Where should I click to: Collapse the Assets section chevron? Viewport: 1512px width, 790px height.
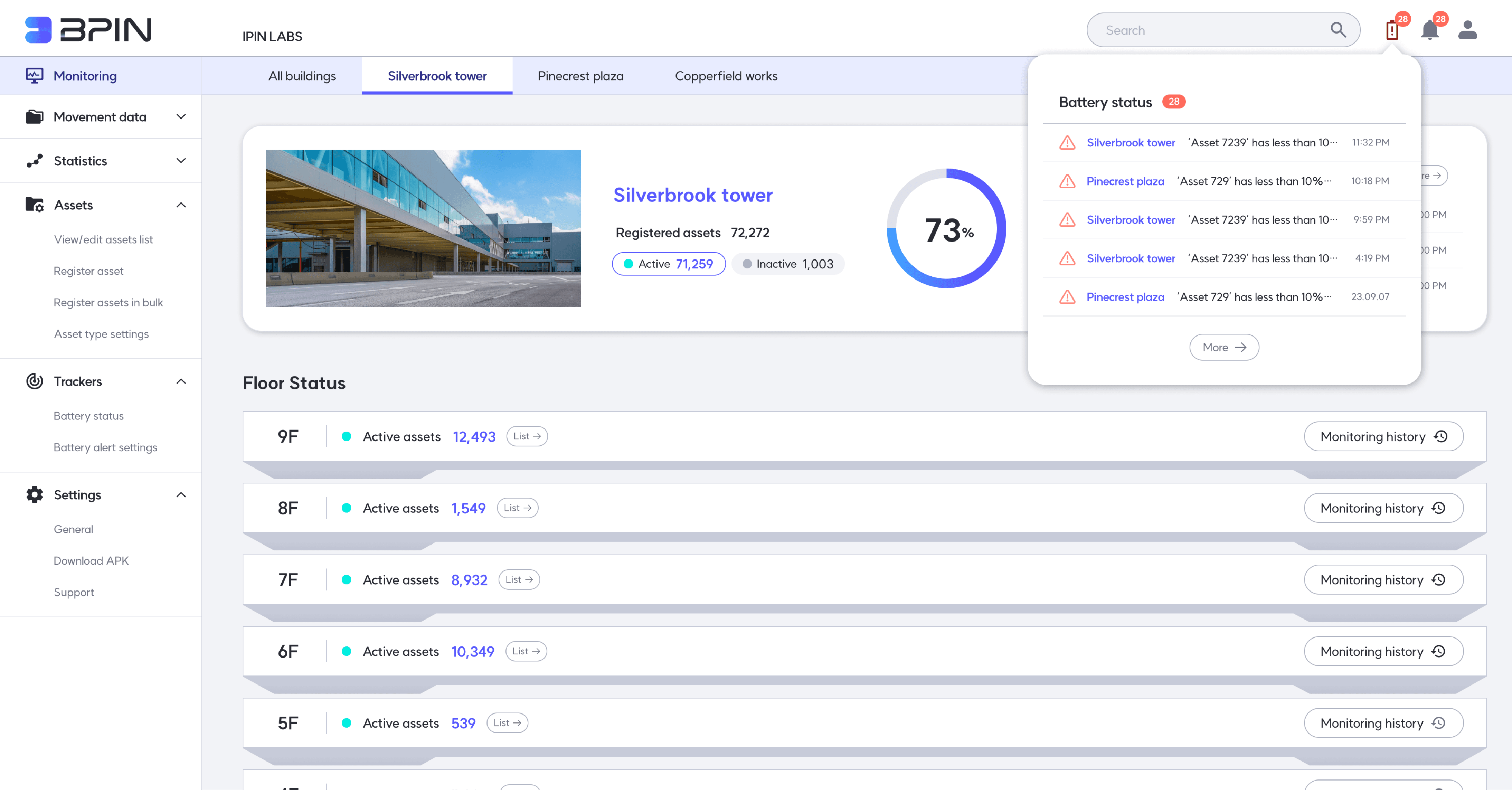[181, 205]
